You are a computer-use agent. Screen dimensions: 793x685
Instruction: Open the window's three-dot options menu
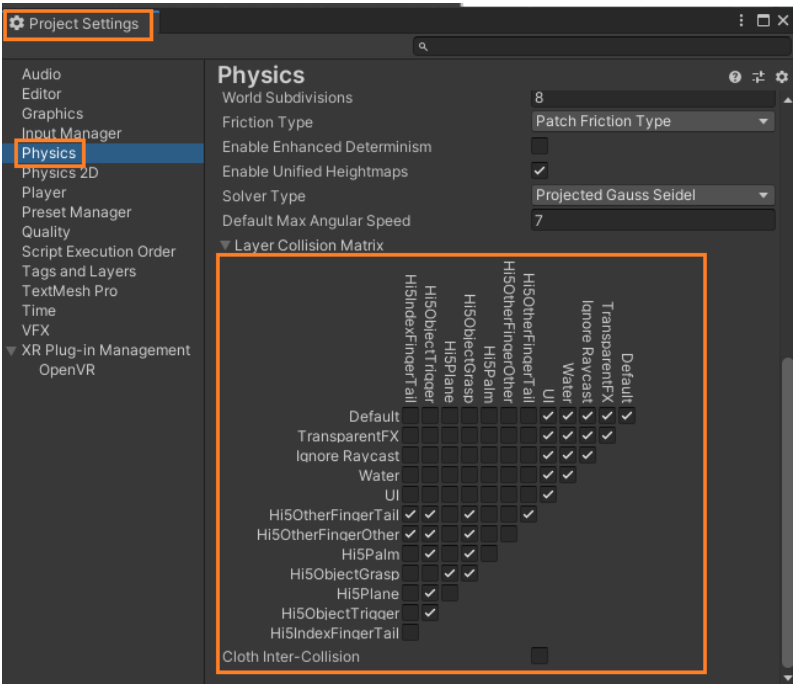pyautogui.click(x=741, y=20)
